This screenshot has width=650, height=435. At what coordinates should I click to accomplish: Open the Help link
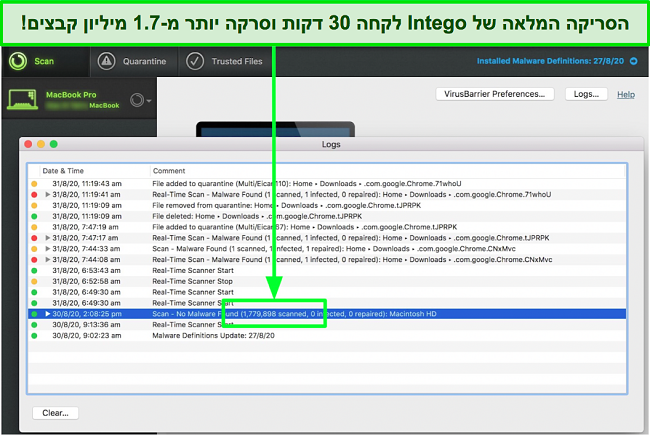(626, 95)
